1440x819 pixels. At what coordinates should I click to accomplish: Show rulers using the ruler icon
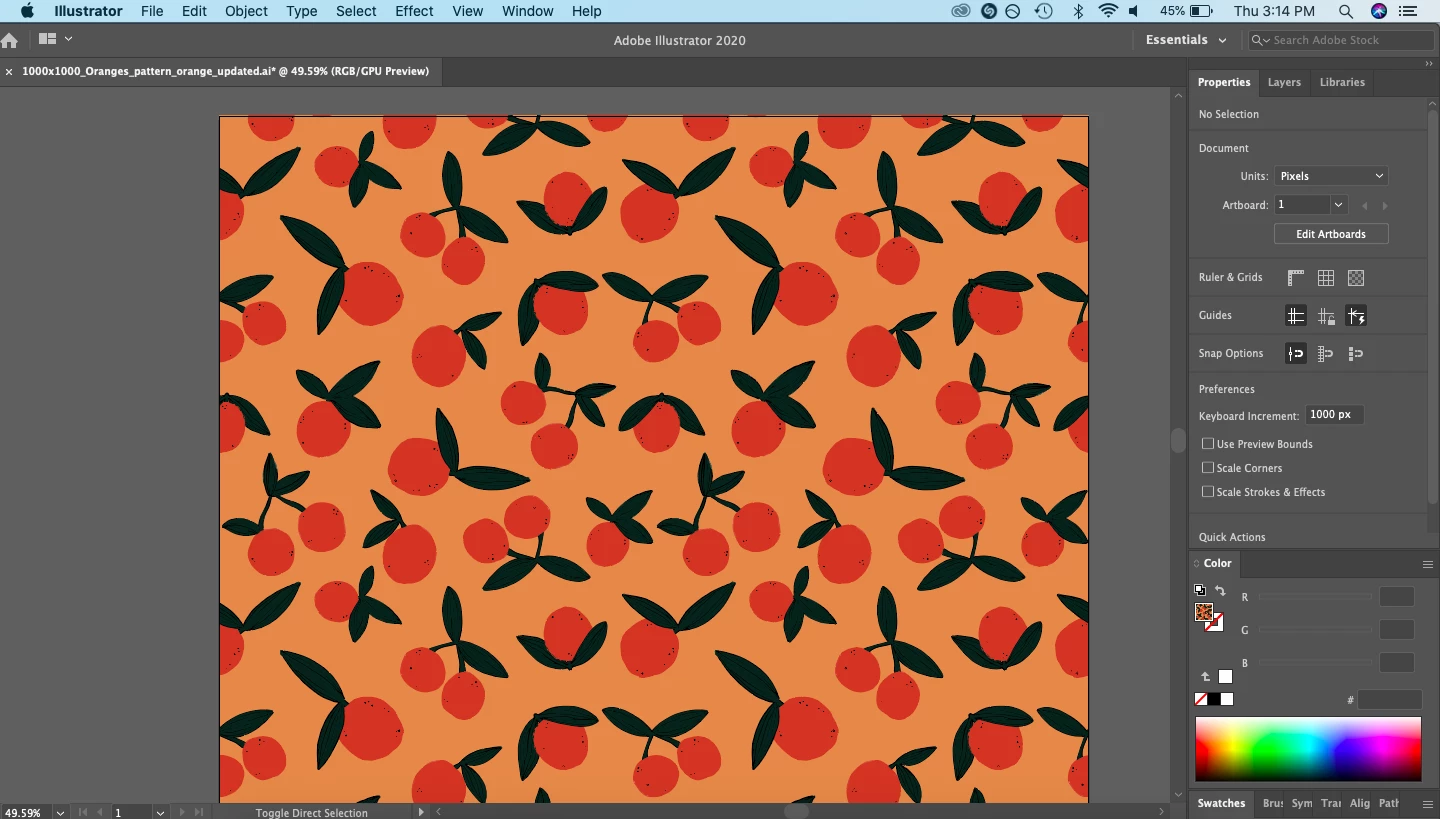tap(1296, 278)
